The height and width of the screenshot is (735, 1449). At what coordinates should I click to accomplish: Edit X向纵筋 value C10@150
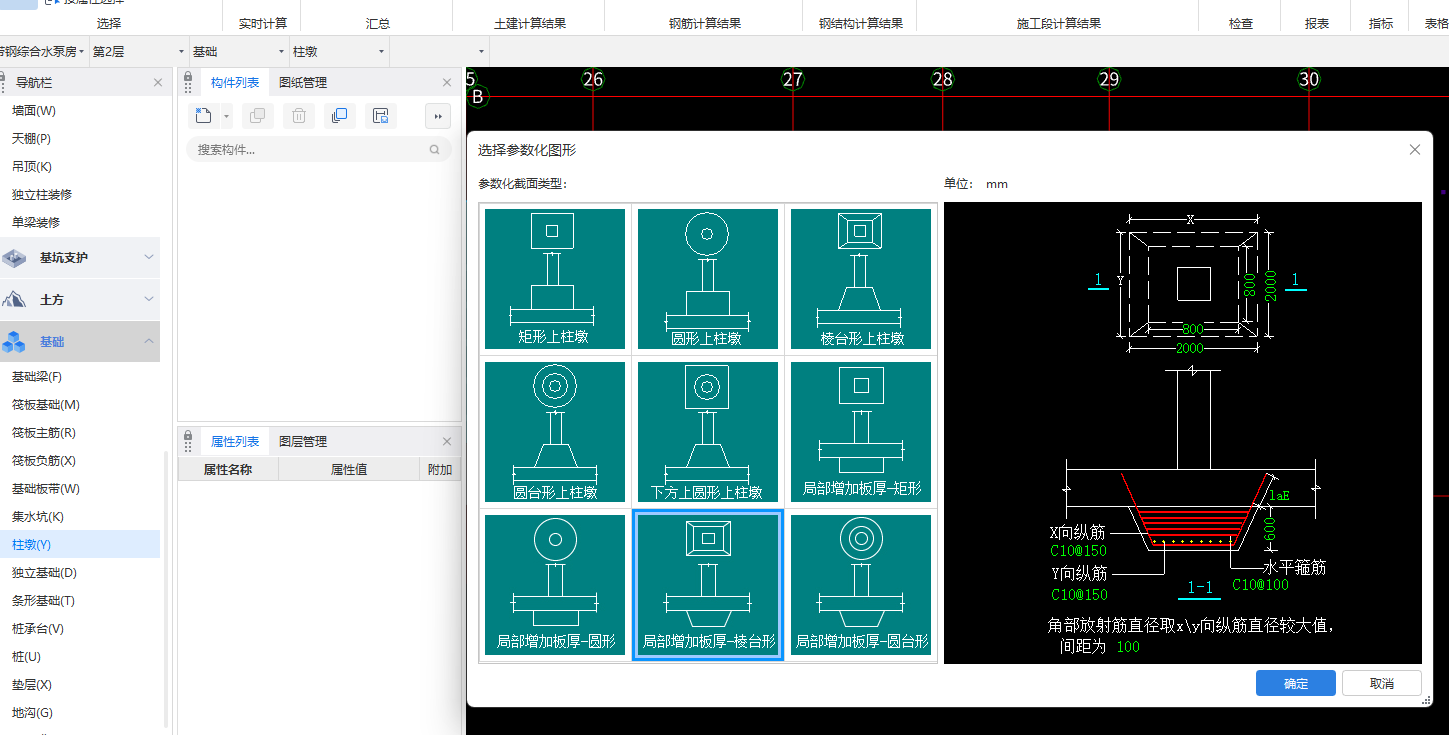tap(1078, 550)
